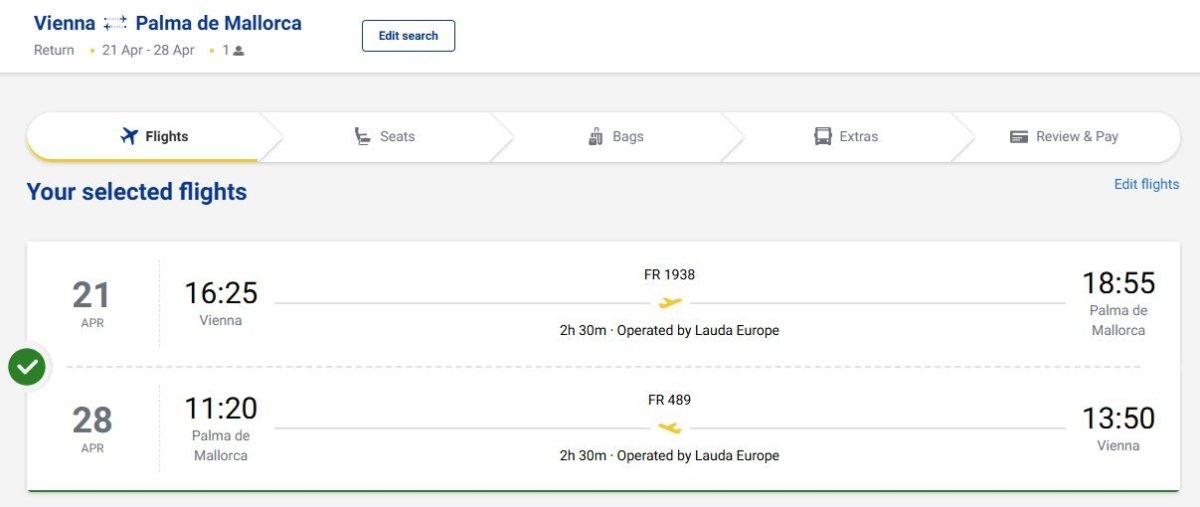Open the Extras step tab
1200x507 pixels.
pyautogui.click(x=846, y=137)
